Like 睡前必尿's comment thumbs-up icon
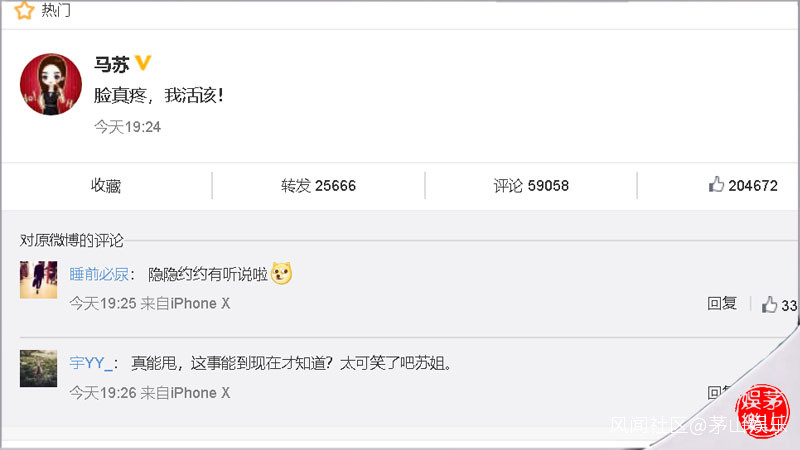The height and width of the screenshot is (450, 800). pos(769,305)
